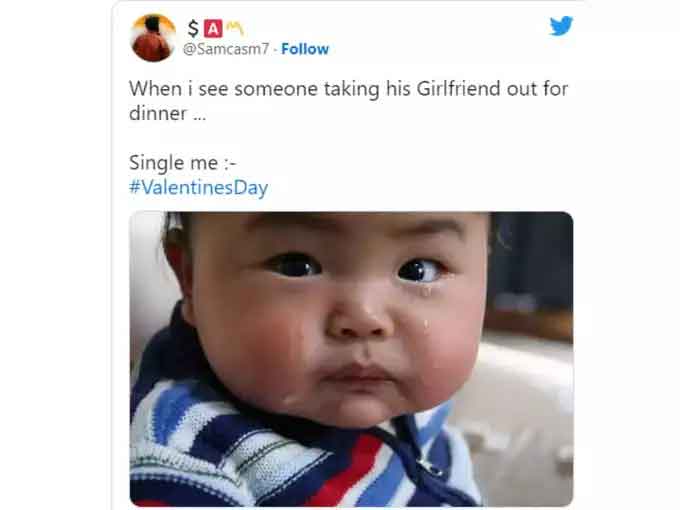This screenshot has width=680, height=510.
Task: Click the word "dinner ..." in the tweet
Action: pyautogui.click(x=167, y=114)
